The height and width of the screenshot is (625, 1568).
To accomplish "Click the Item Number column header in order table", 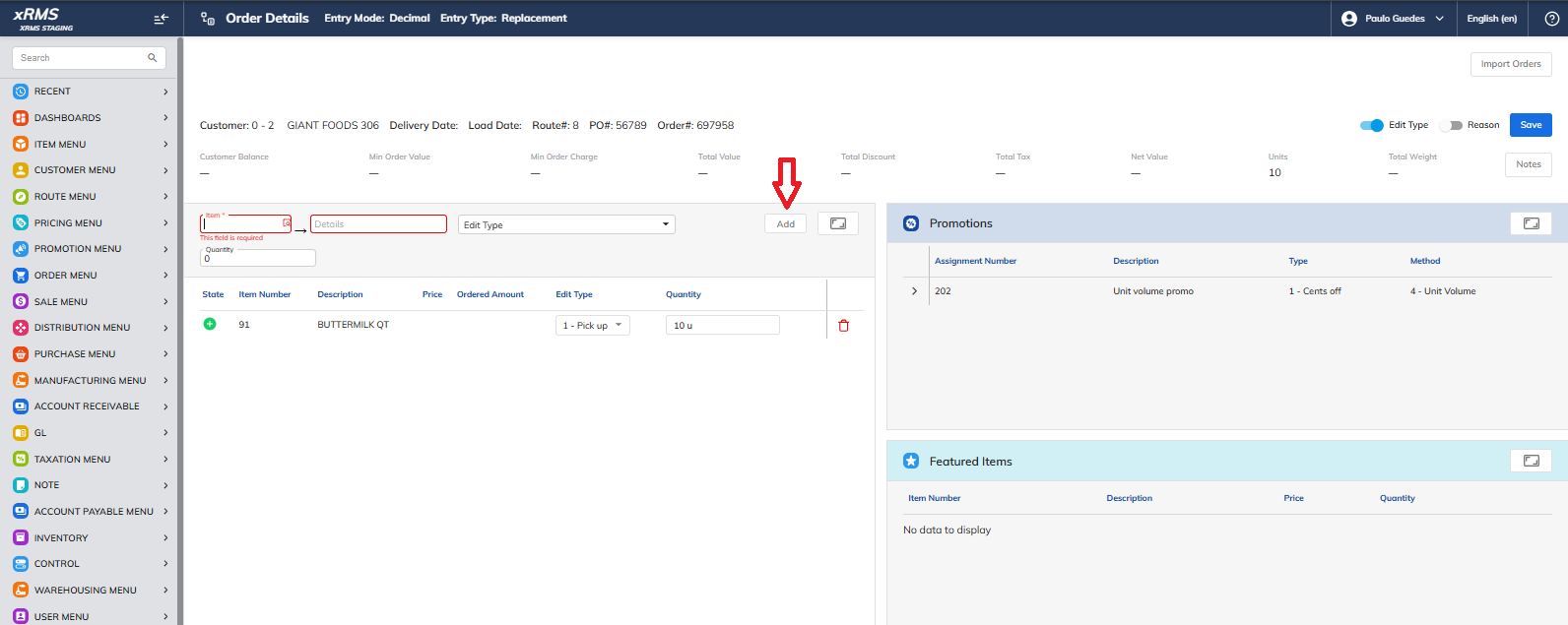I will 265,294.
